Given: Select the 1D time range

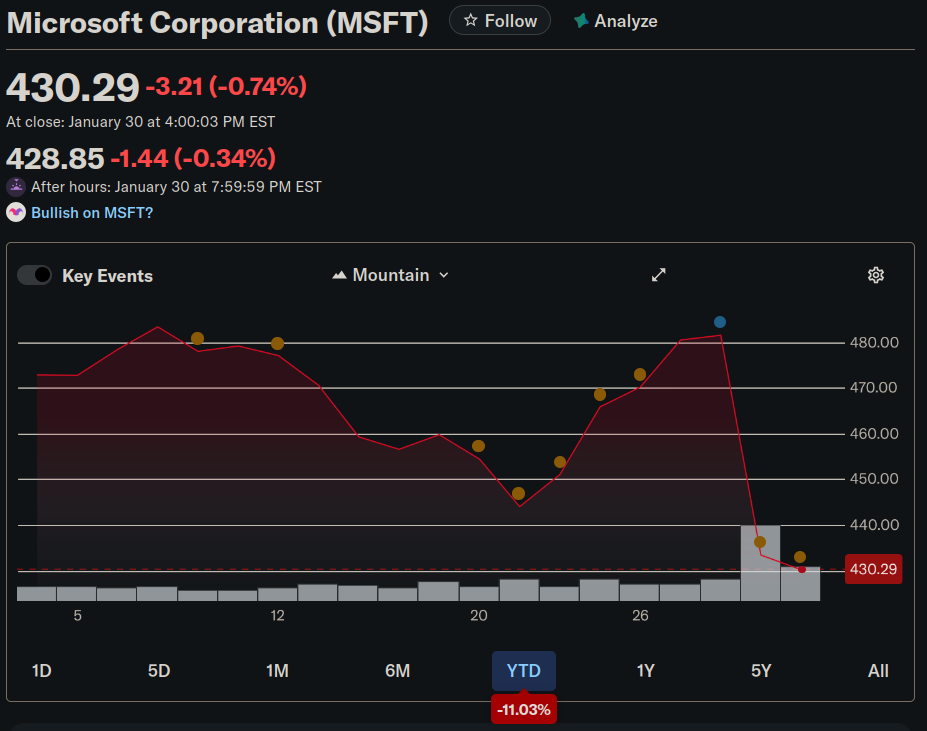Looking at the screenshot, I should click(42, 671).
